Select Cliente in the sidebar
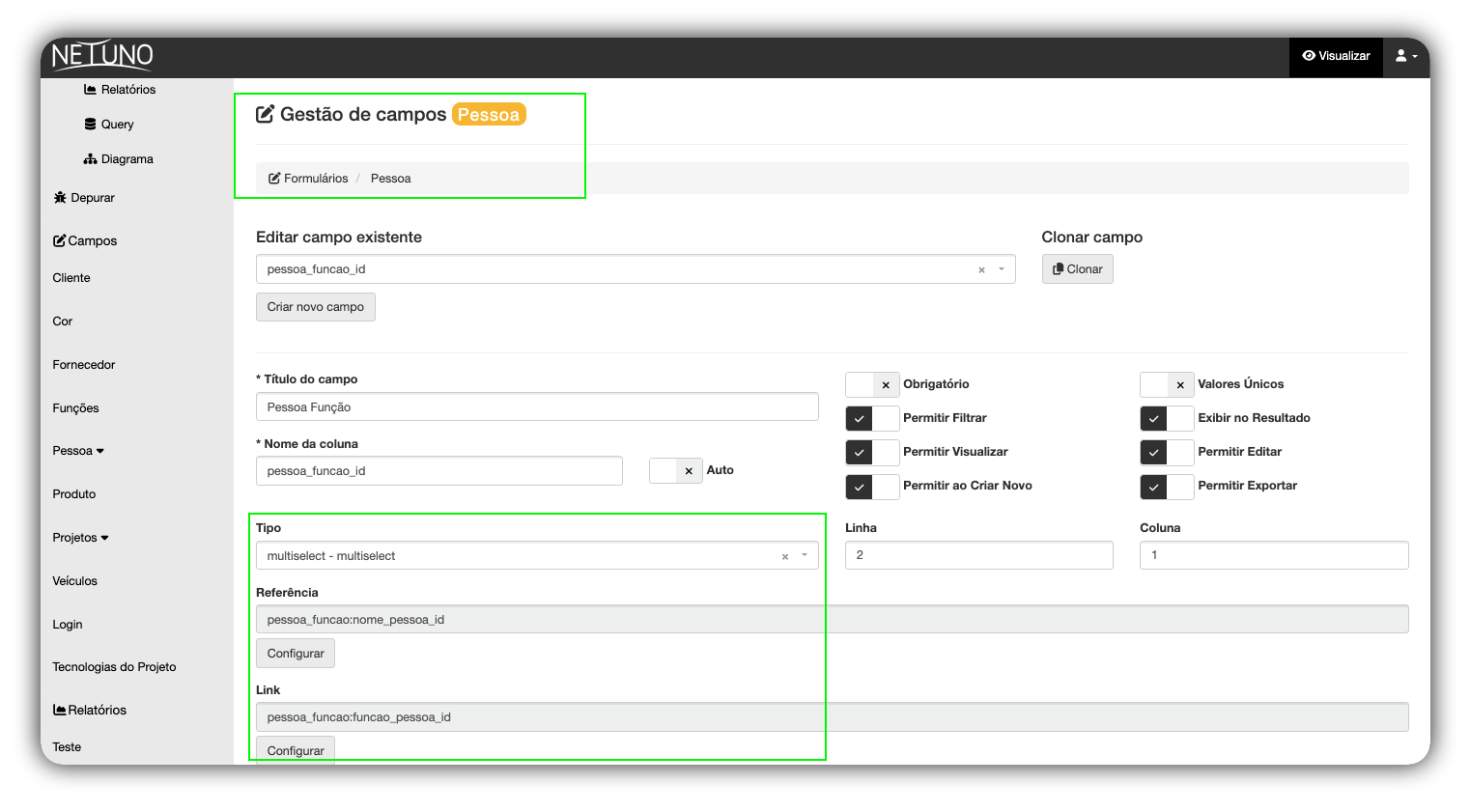 (x=71, y=277)
